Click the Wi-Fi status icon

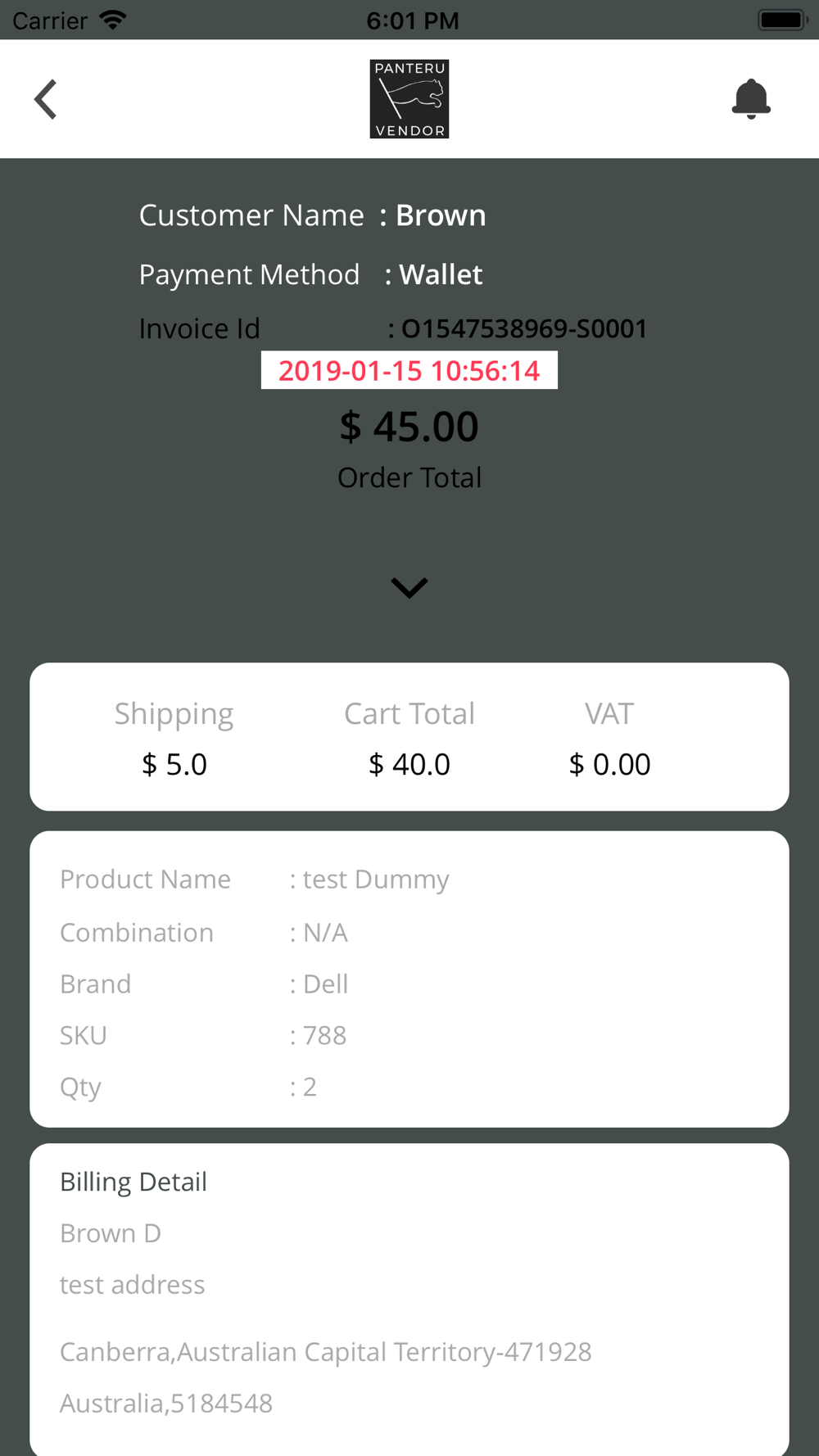coord(112,20)
